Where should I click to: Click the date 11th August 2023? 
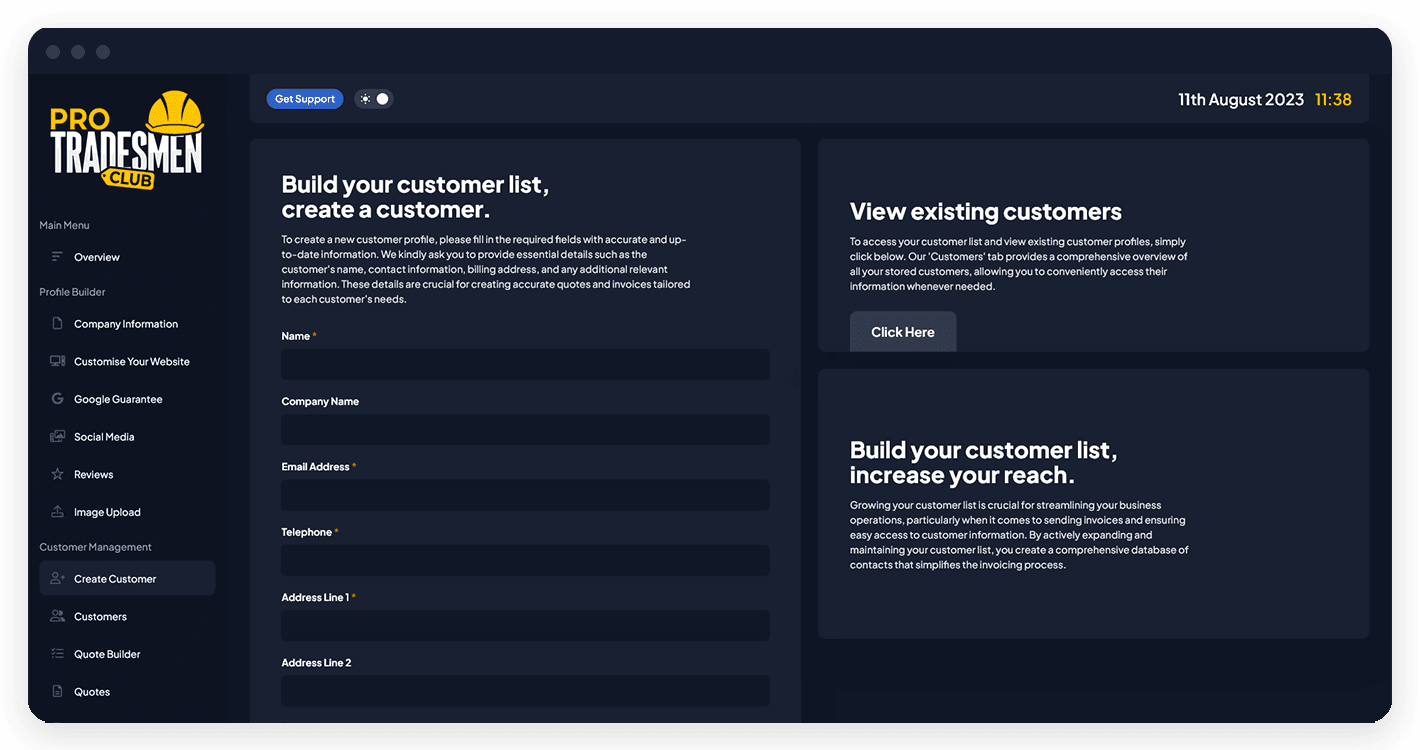(x=1241, y=99)
